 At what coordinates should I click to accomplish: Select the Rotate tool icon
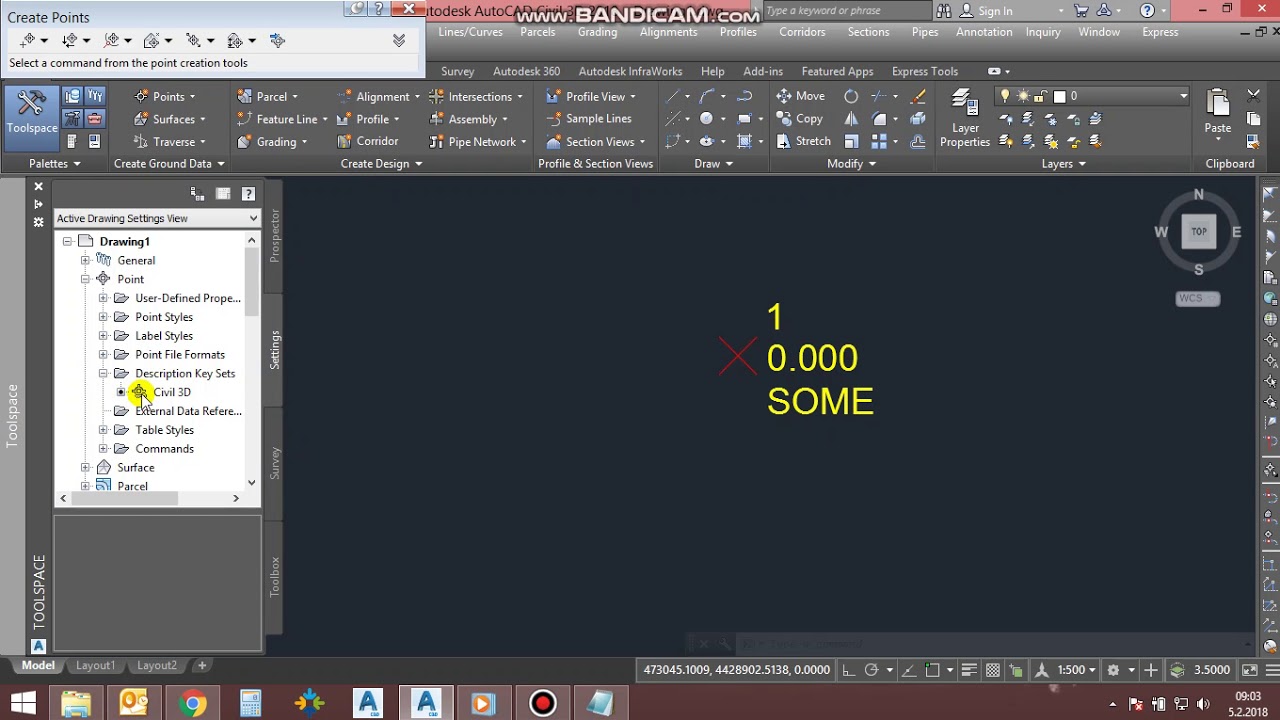pos(851,96)
